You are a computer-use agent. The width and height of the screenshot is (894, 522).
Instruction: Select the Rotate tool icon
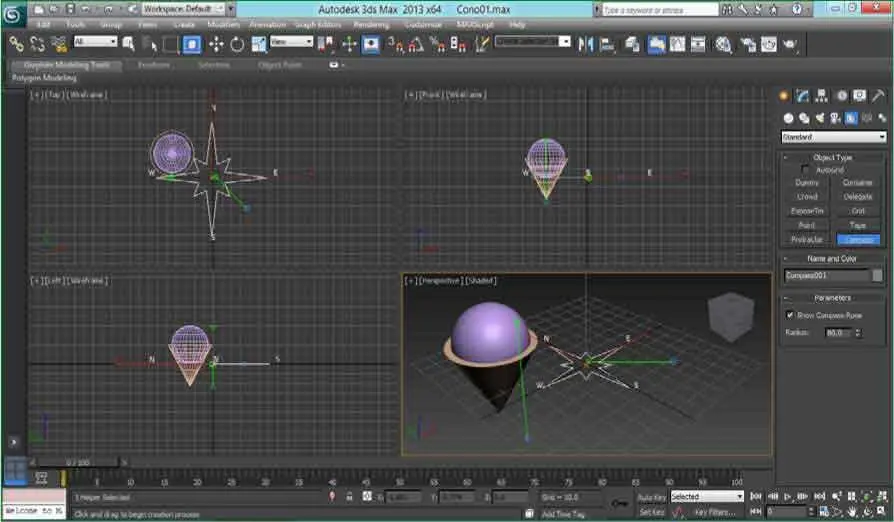237,44
